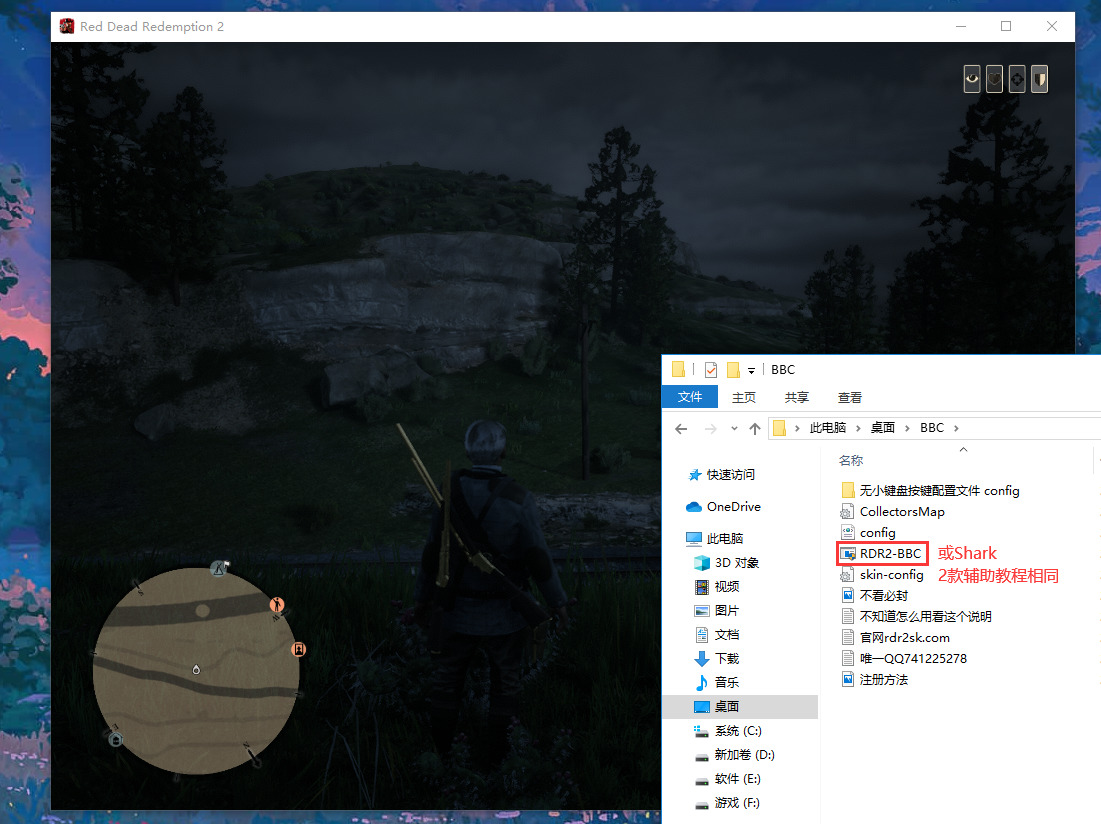The width and height of the screenshot is (1101, 824).
Task: Click the orange person marker on minimap
Action: [277, 604]
